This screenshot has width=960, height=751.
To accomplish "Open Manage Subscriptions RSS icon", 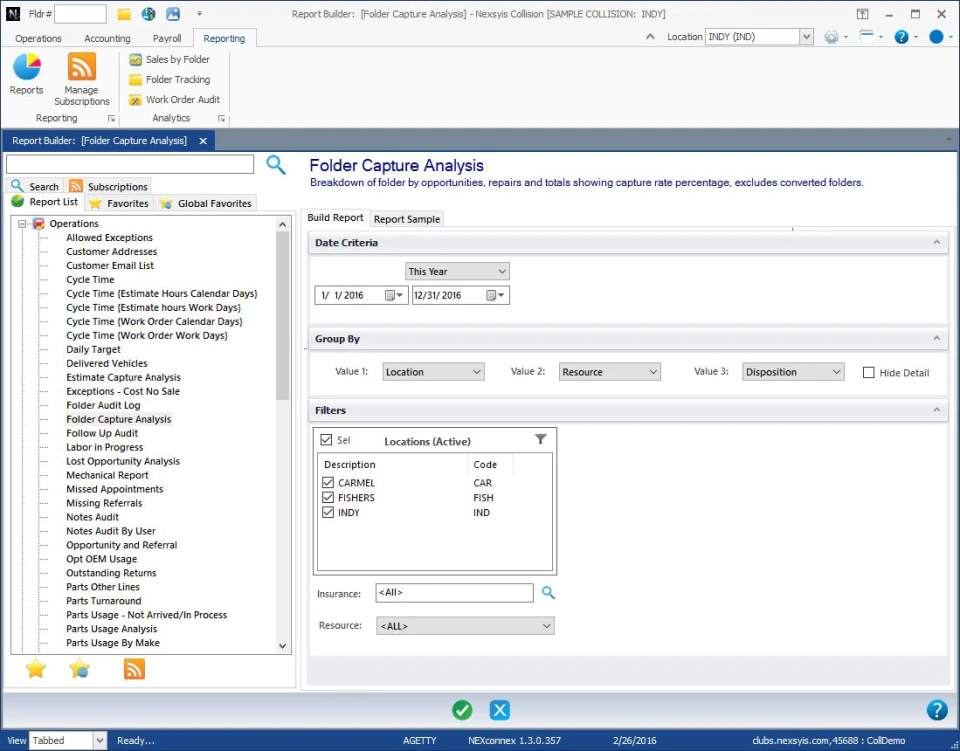I will coord(81,68).
